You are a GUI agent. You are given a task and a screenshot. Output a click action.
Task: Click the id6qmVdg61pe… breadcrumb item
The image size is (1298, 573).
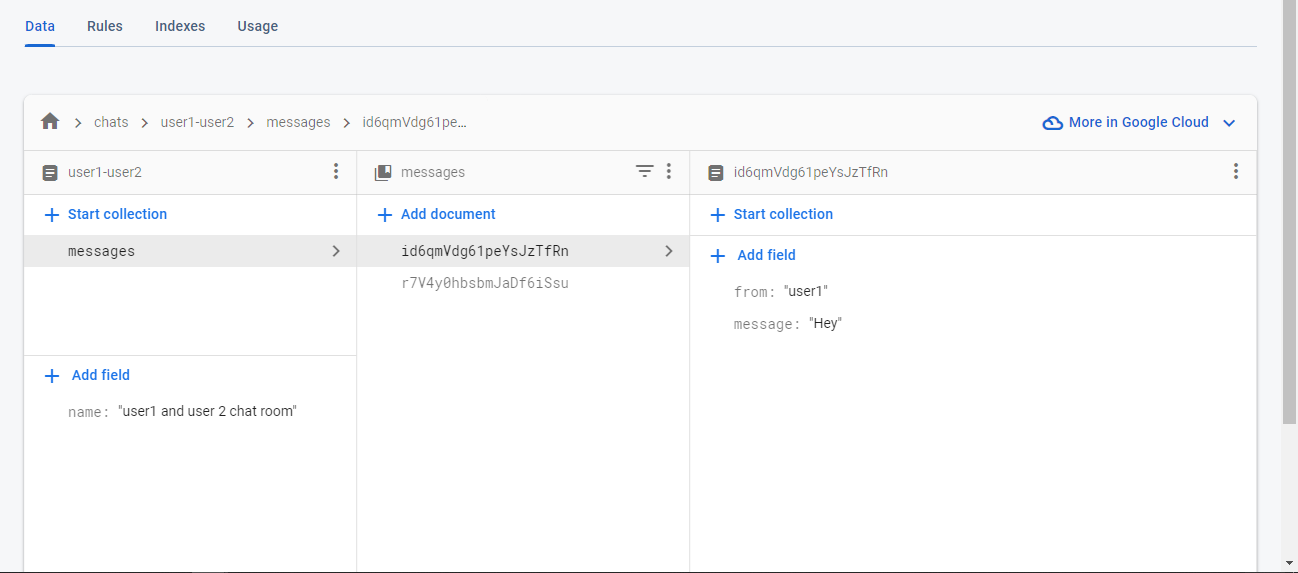[x=415, y=122]
